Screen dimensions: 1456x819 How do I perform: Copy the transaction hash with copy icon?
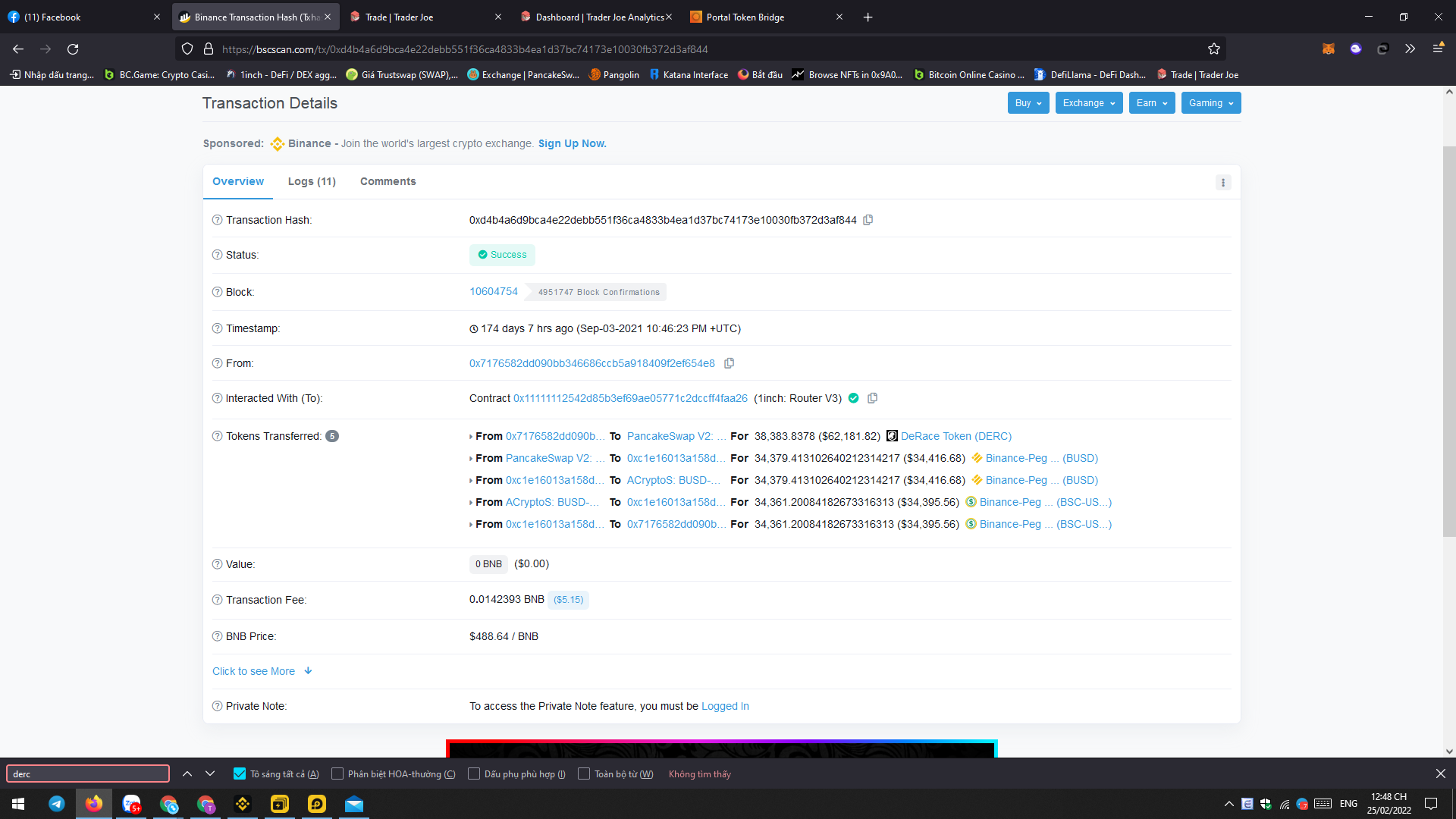(868, 220)
